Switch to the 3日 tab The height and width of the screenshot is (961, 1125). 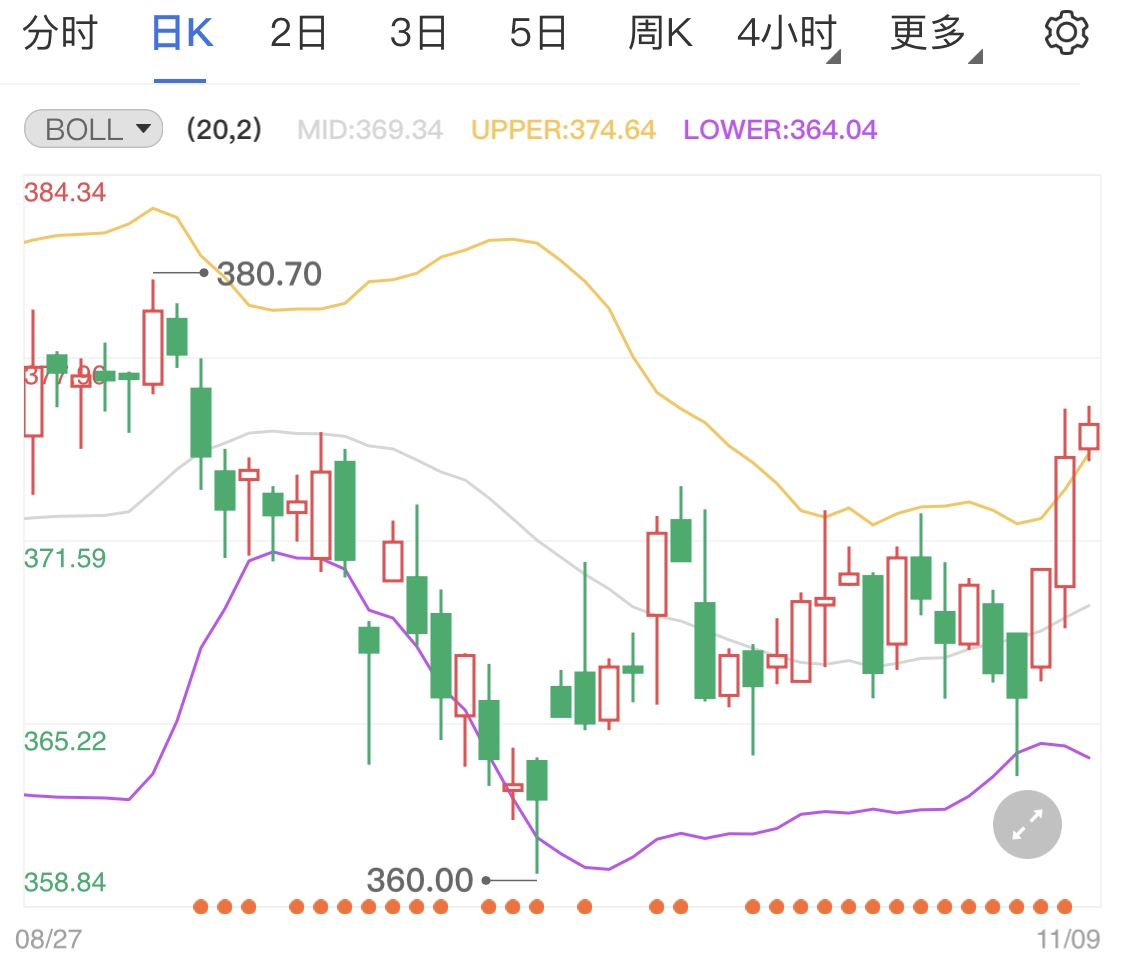418,33
